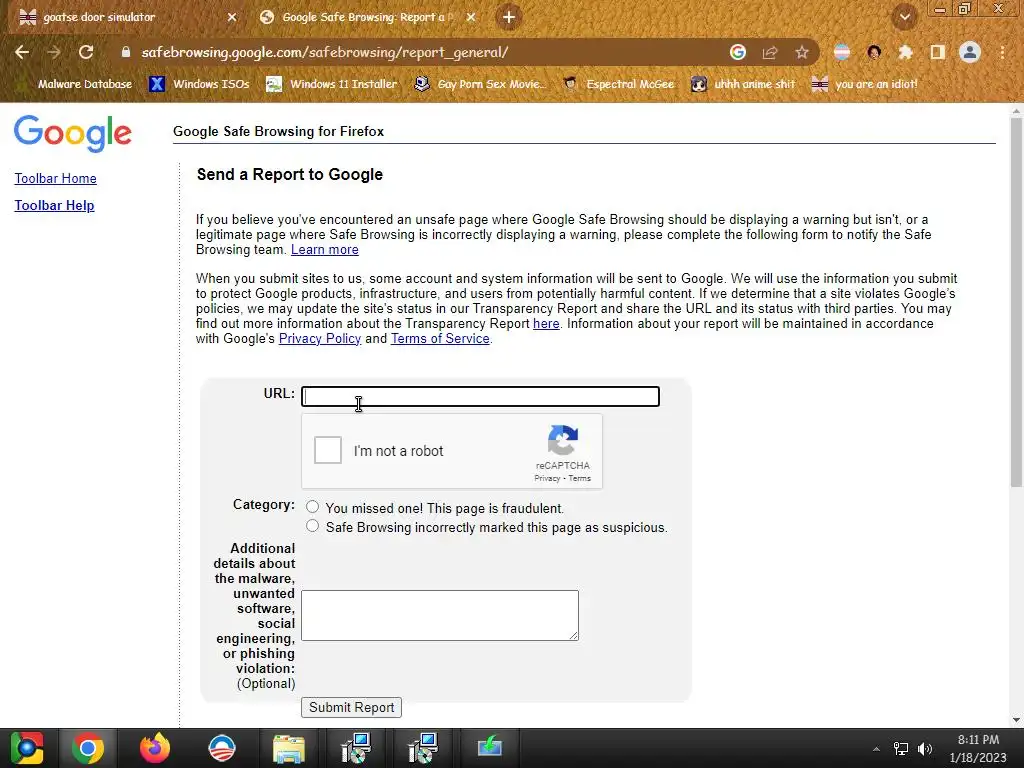Toggle the browser side panel icon
This screenshot has height=768, width=1024.
tap(938, 52)
